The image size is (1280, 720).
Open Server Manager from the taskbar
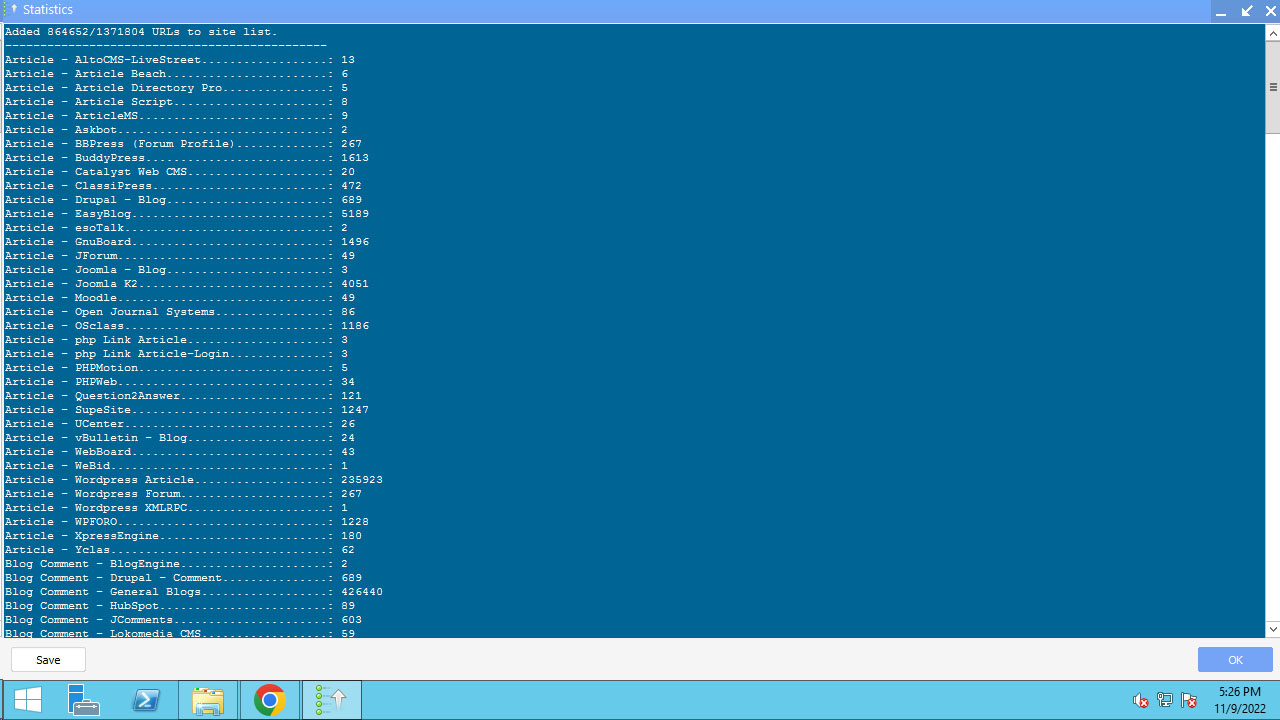tap(84, 701)
